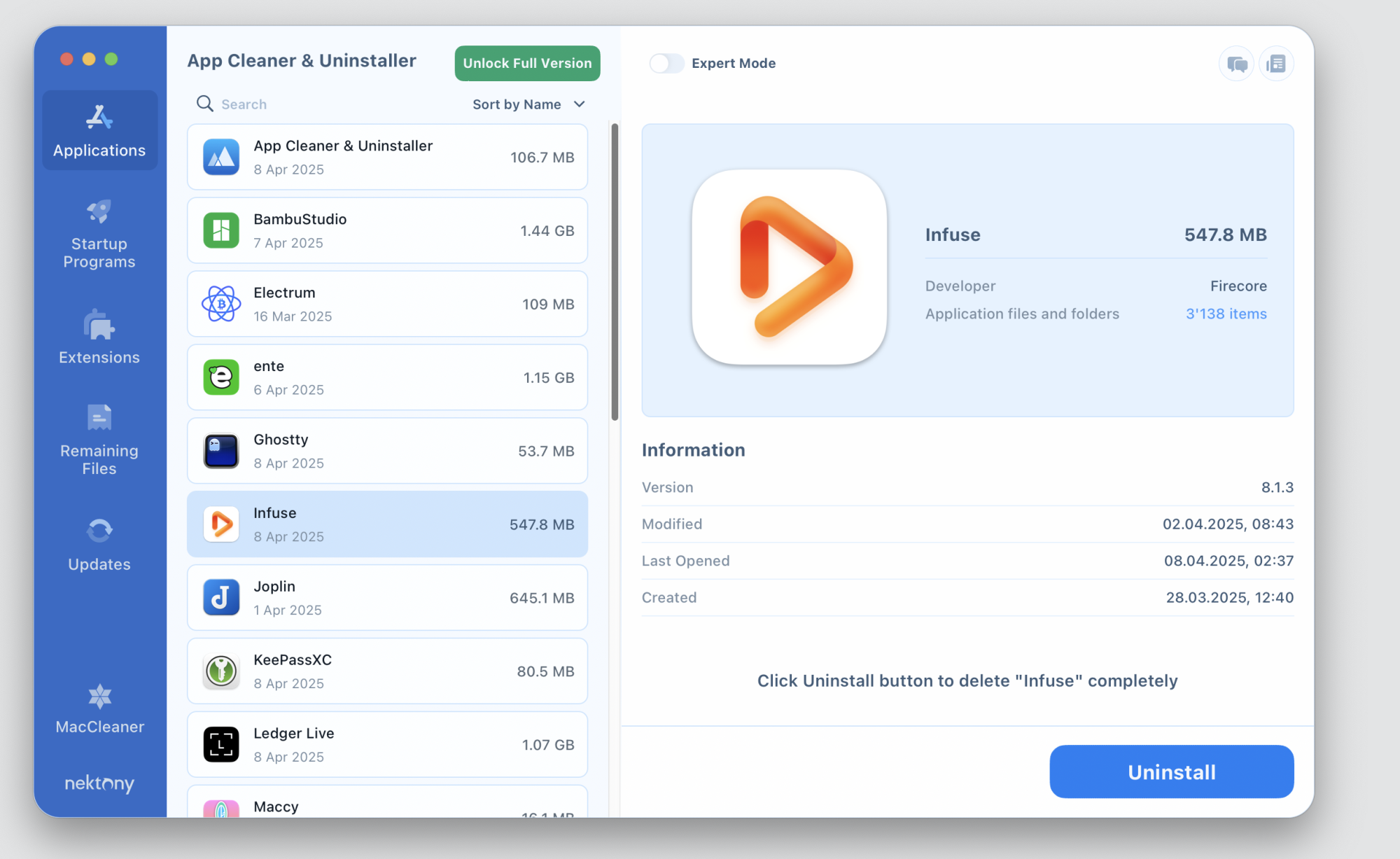Open the 3'138 items link
The width and height of the screenshot is (1400, 859).
click(x=1226, y=314)
